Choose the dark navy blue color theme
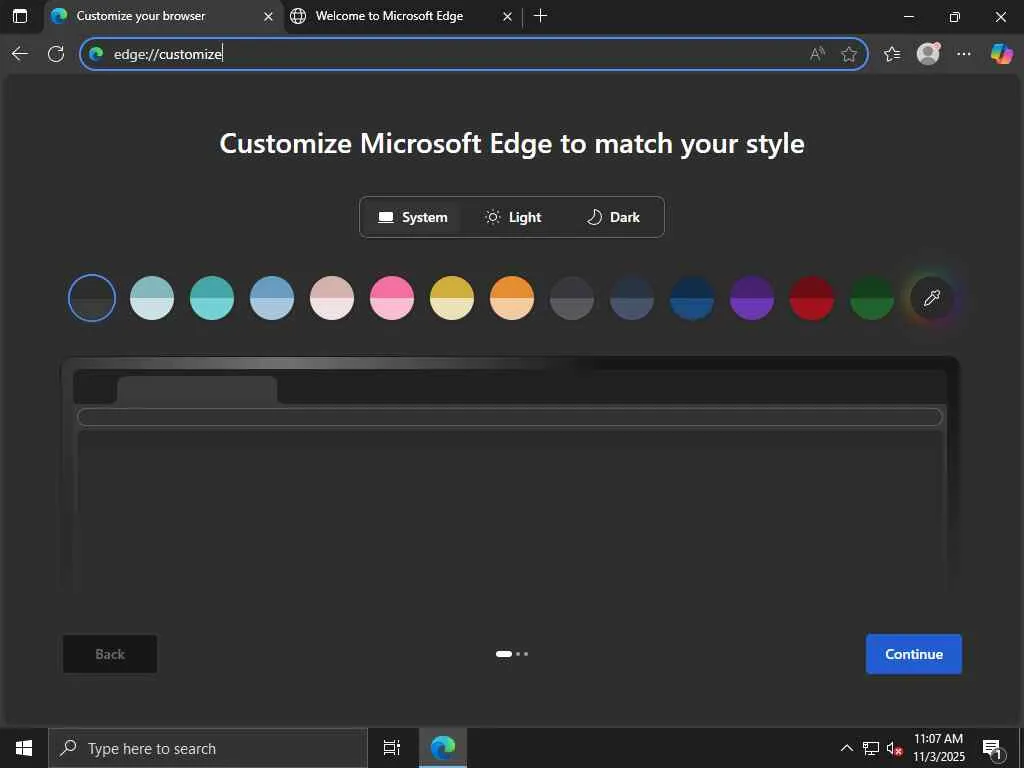1024x768 pixels. coord(692,298)
